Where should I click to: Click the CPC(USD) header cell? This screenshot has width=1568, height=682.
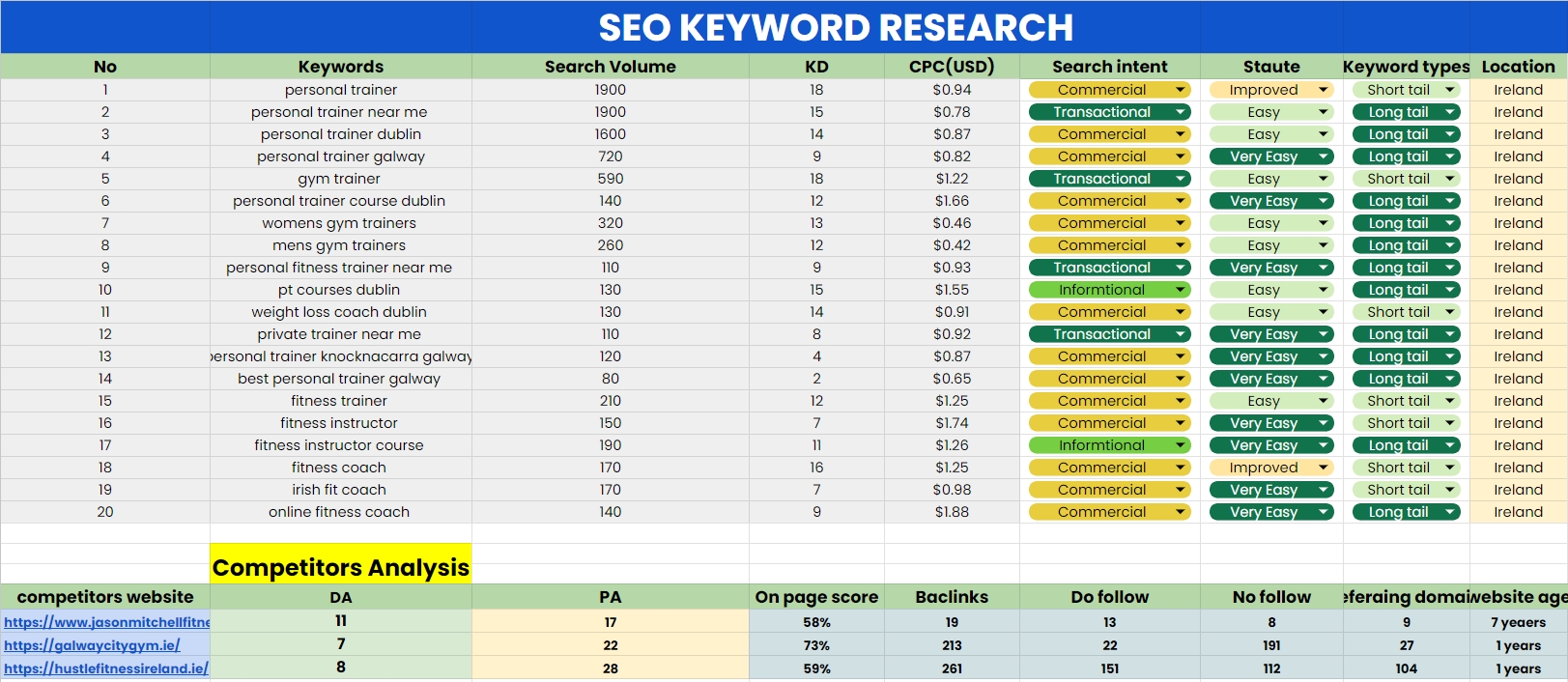click(951, 67)
